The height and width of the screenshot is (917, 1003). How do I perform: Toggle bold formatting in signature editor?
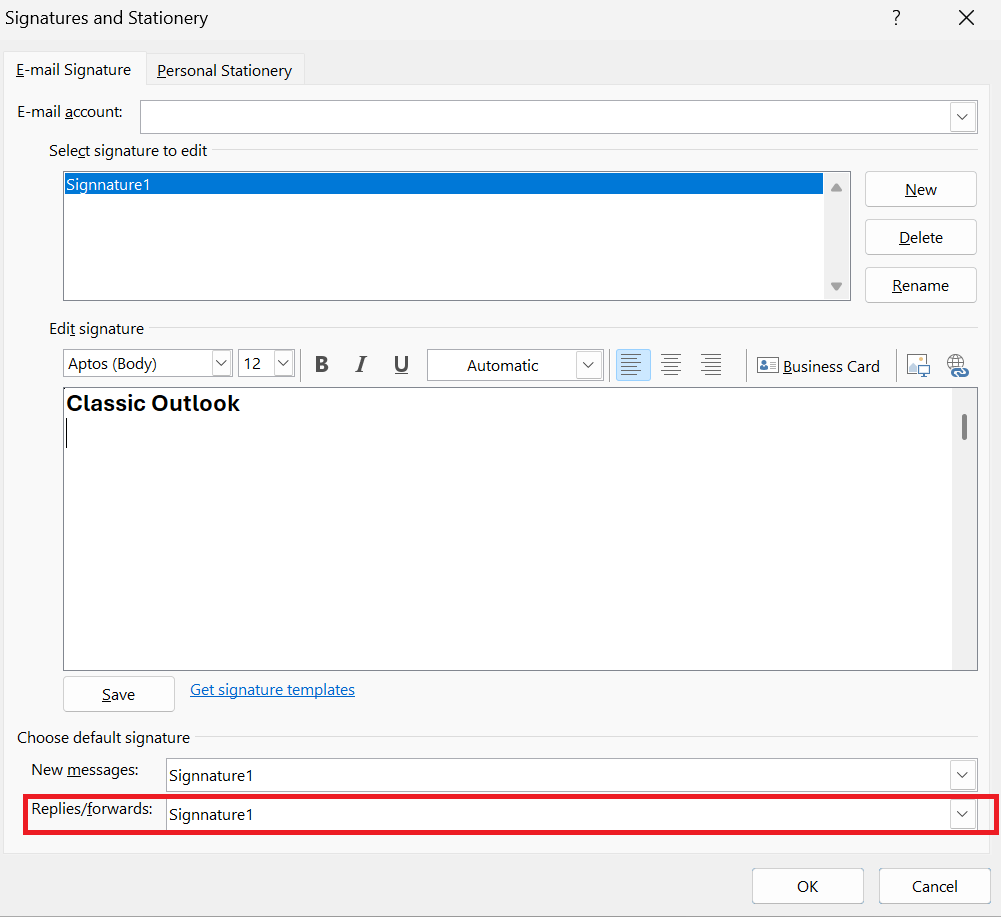click(x=322, y=364)
